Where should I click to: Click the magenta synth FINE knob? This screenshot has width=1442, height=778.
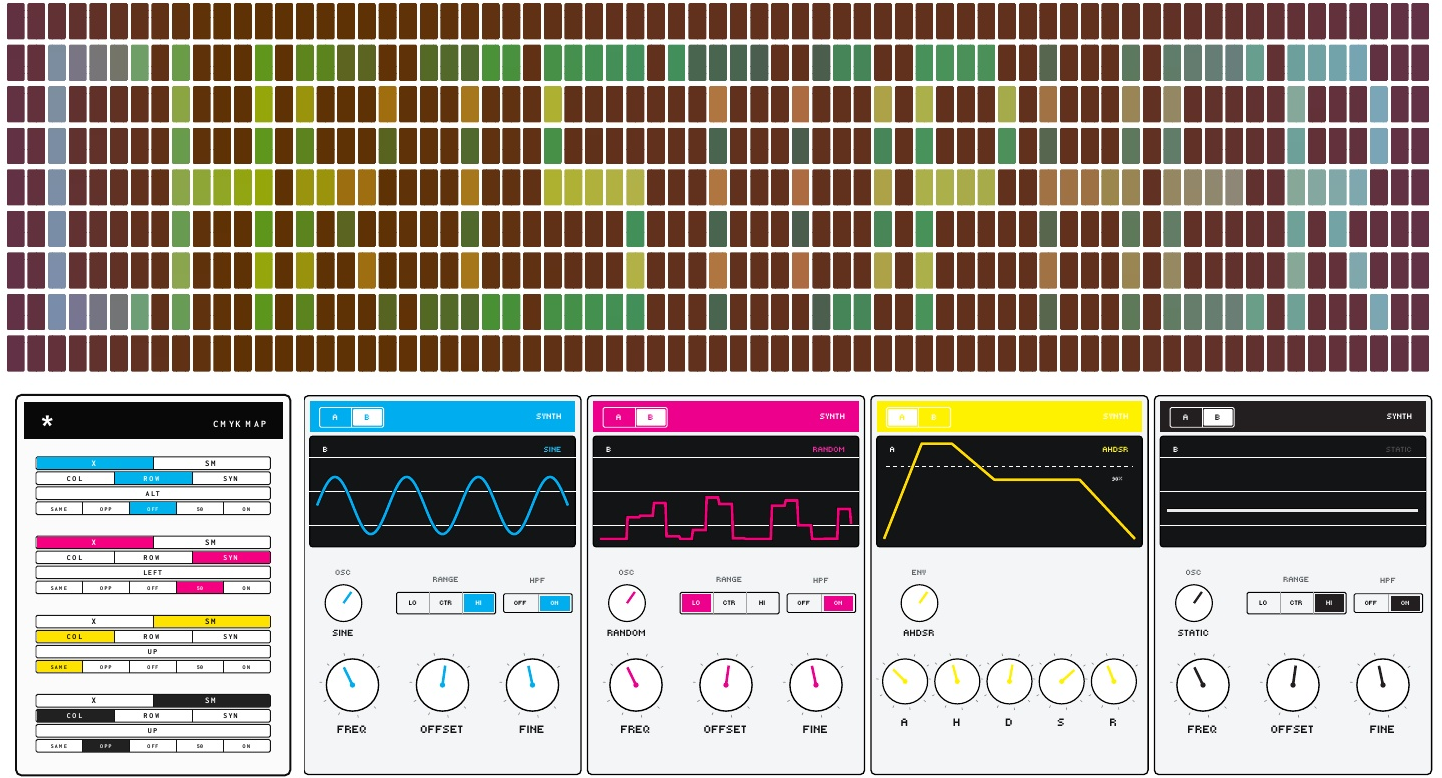pyautogui.click(x=815, y=685)
